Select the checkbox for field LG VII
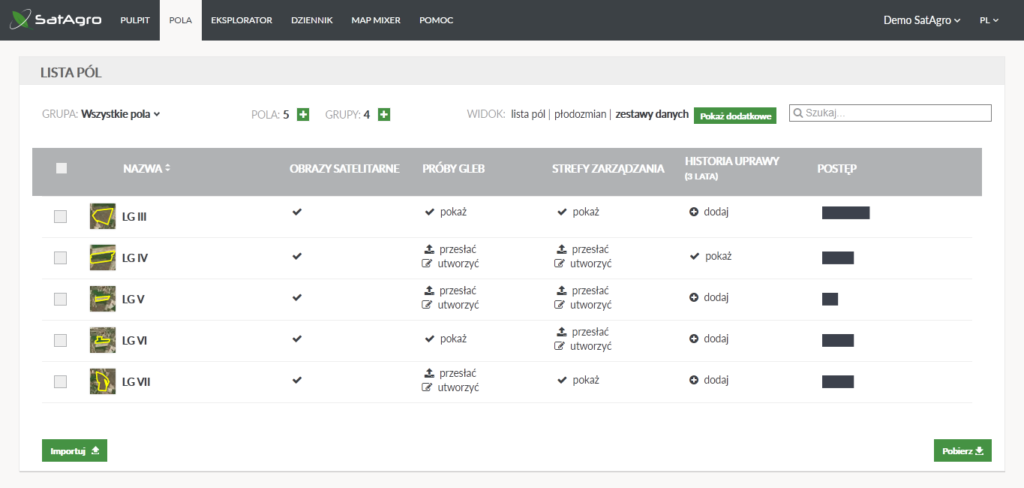The width and height of the screenshot is (1024, 488). click(x=61, y=381)
